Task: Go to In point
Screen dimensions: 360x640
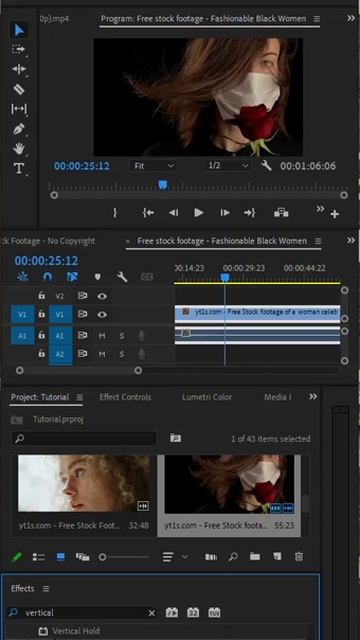Action: [148, 212]
